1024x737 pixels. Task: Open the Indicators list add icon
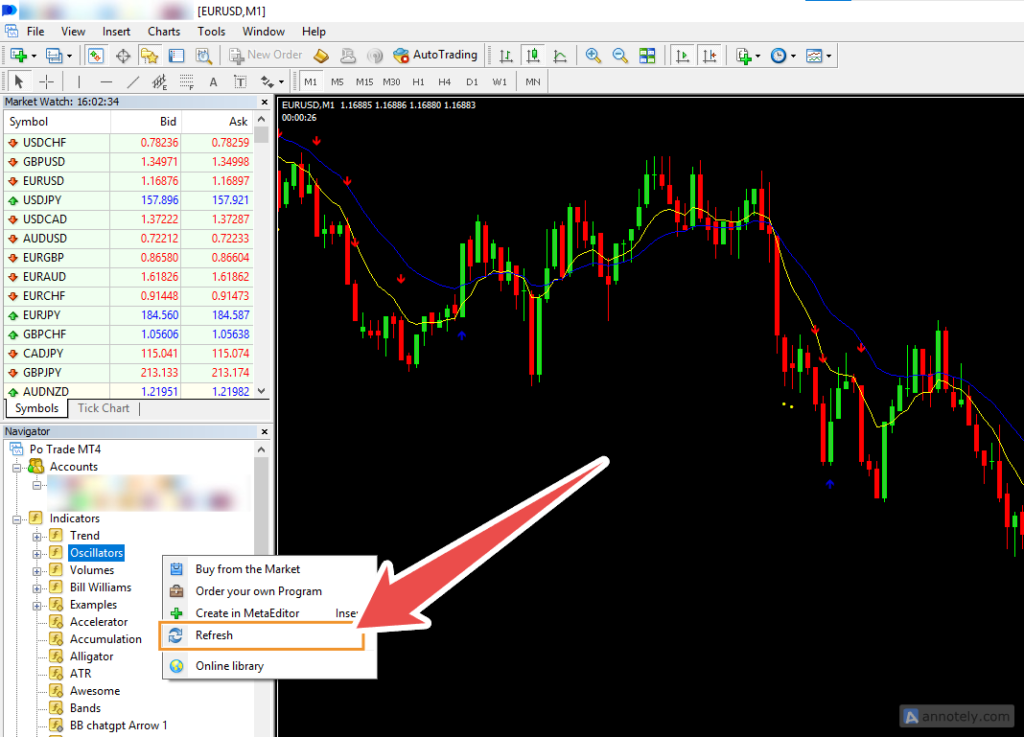pyautogui.click(x=743, y=55)
